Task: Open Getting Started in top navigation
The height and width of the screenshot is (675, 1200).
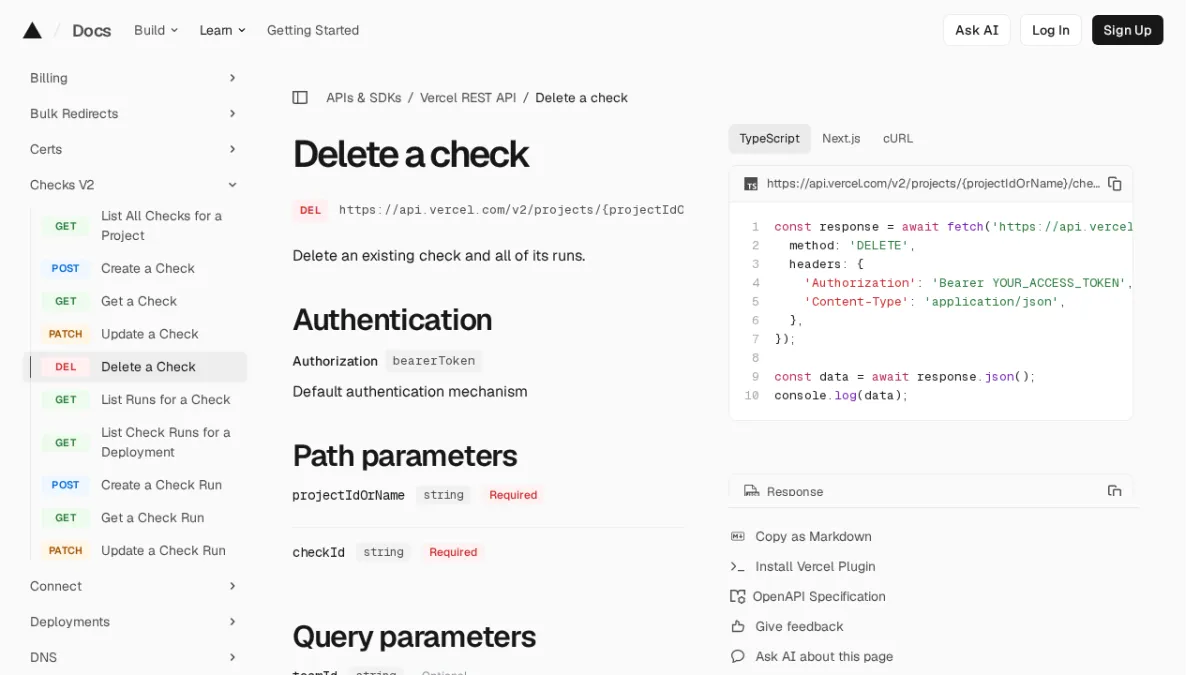Action: click(x=313, y=30)
